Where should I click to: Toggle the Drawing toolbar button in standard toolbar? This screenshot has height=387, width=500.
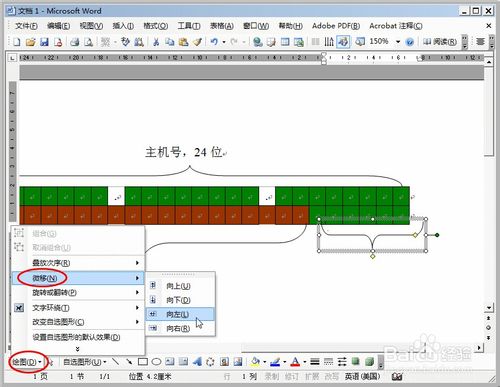click(x=343, y=42)
